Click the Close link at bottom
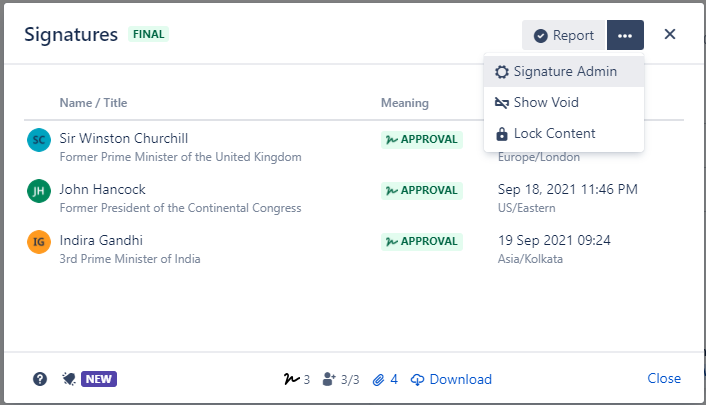Viewport: 706px width, 405px height. click(x=664, y=379)
